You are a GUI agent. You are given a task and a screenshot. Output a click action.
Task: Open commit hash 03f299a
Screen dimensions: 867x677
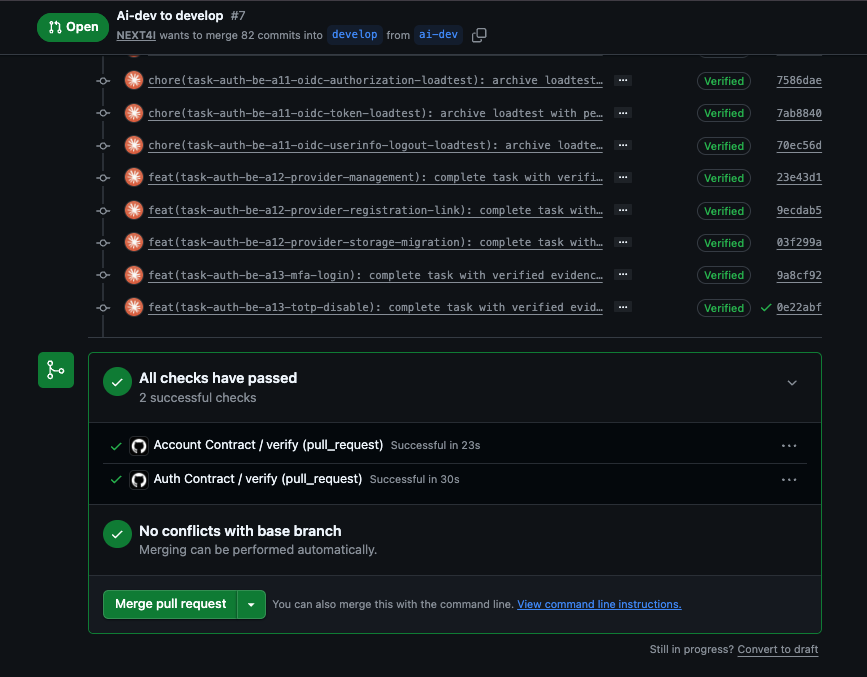click(x=799, y=243)
